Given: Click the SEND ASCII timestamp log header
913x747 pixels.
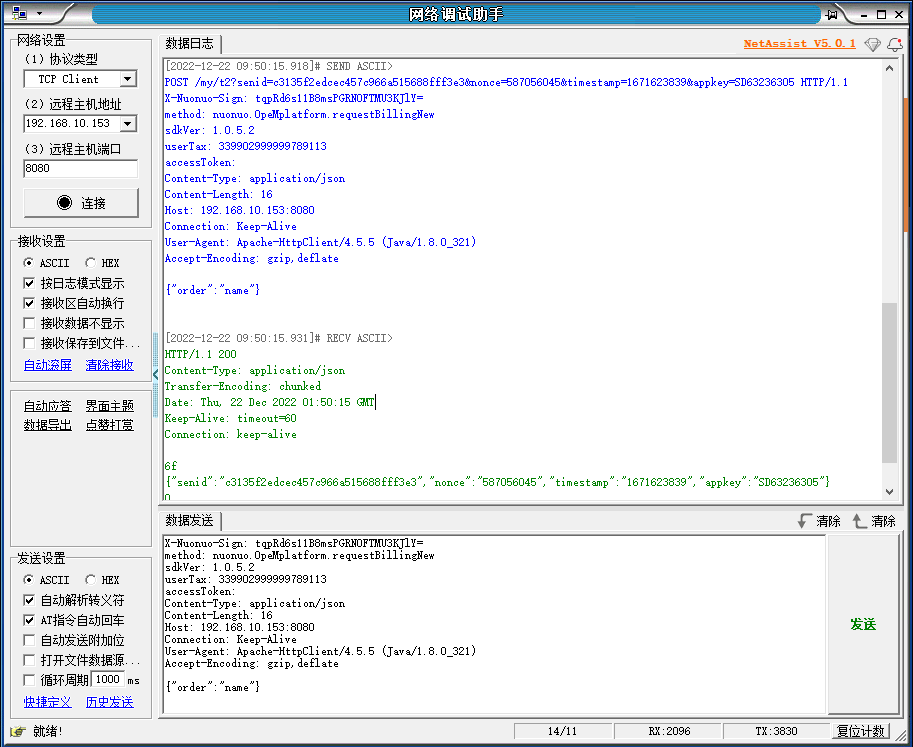Looking at the screenshot, I should coord(278,66).
